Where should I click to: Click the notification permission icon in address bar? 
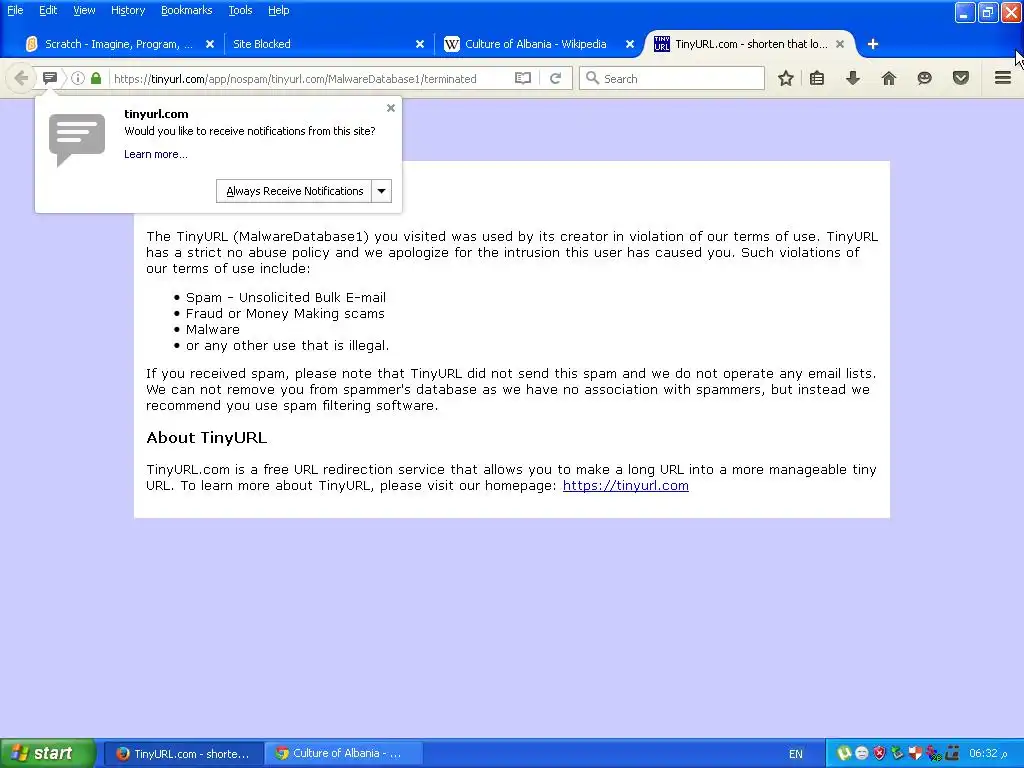click(x=50, y=78)
